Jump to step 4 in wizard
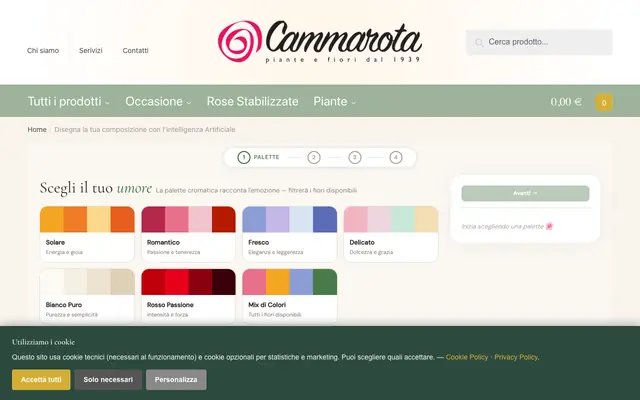Screen dimensions: 640x400 click(x=396, y=157)
